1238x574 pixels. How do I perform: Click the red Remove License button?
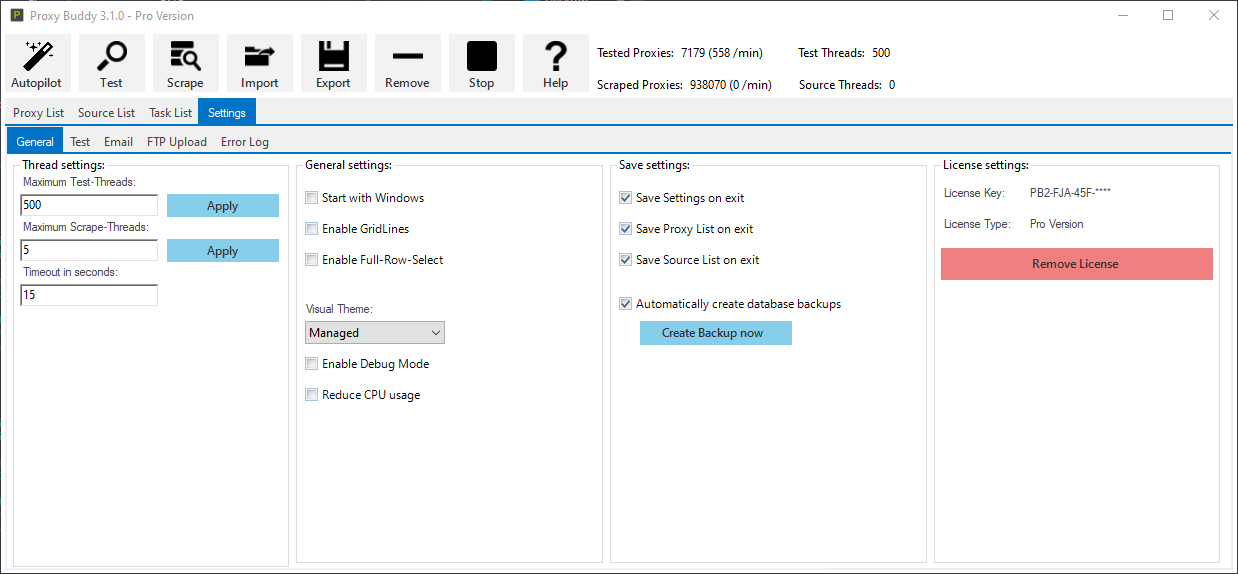(x=1076, y=264)
